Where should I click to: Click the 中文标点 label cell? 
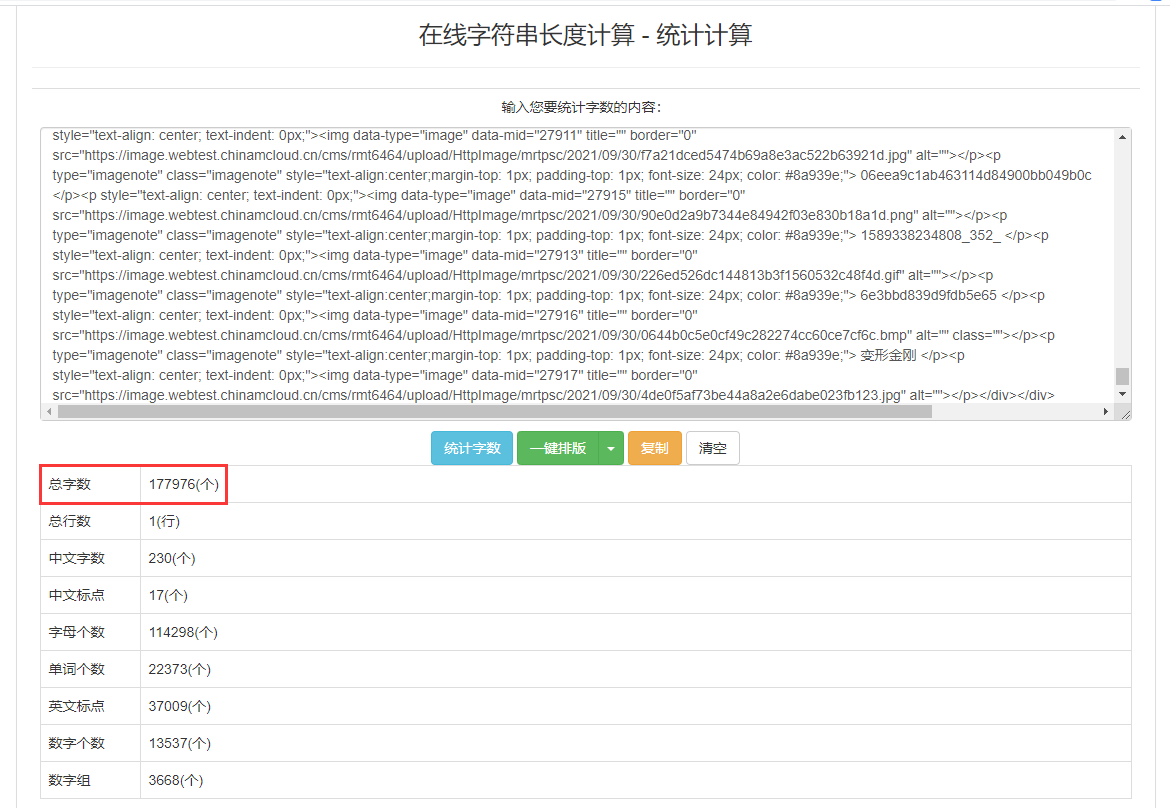click(x=90, y=595)
